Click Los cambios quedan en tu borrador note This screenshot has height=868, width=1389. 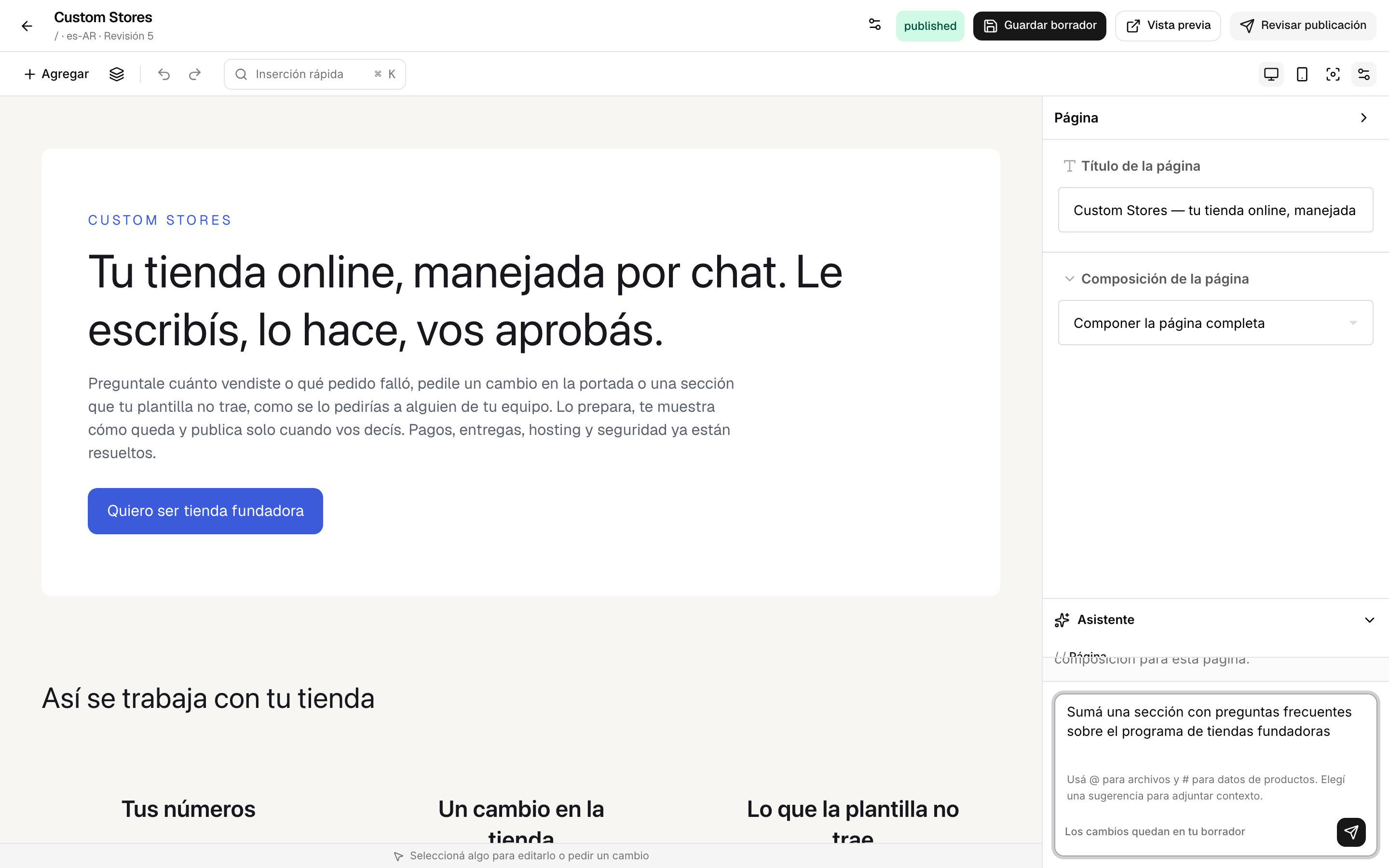click(x=1154, y=832)
